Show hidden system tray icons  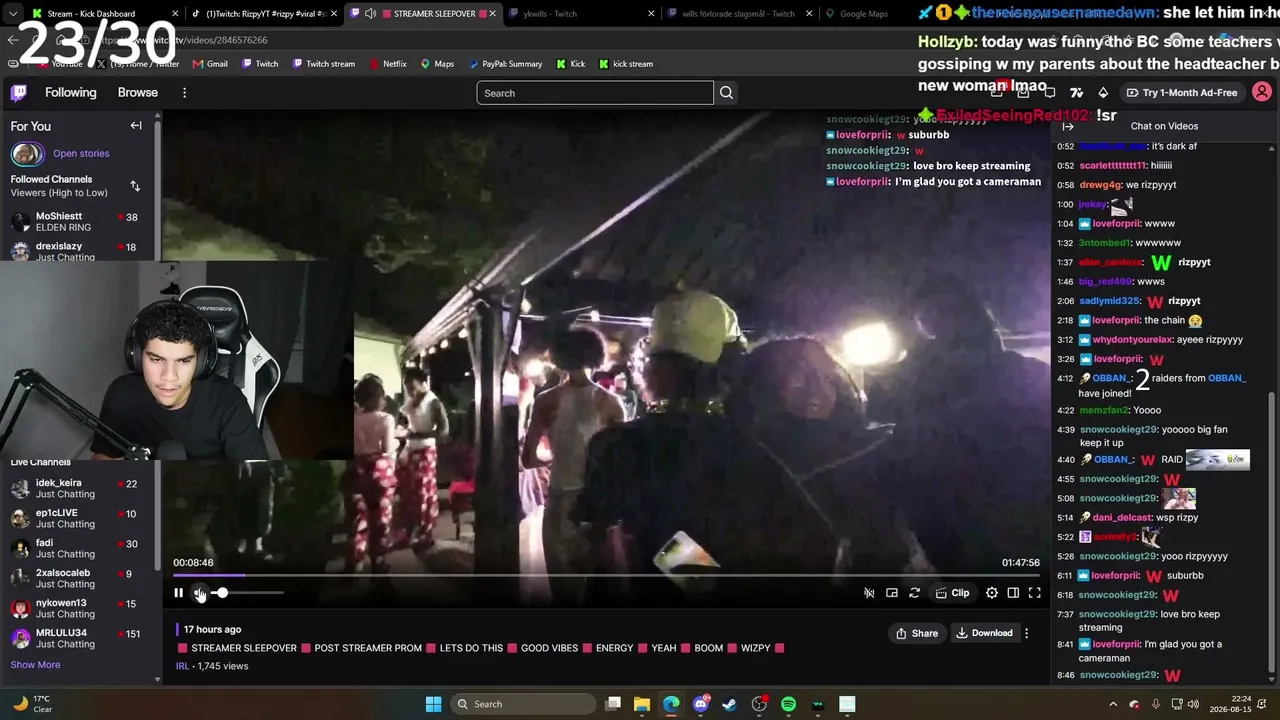1115,704
